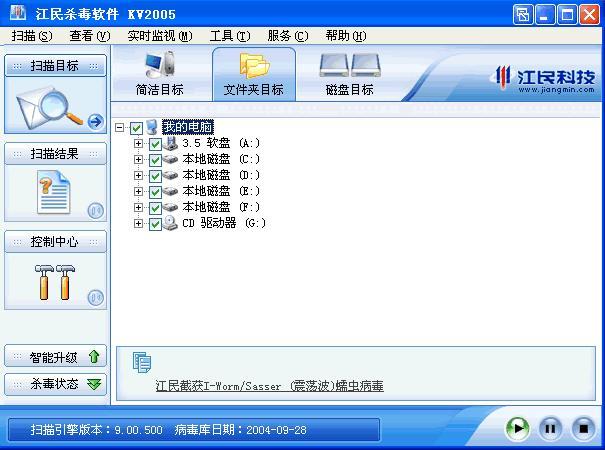Expand the 本地磁盘 (F:) node
This screenshot has height=450, width=605.
(x=138, y=208)
